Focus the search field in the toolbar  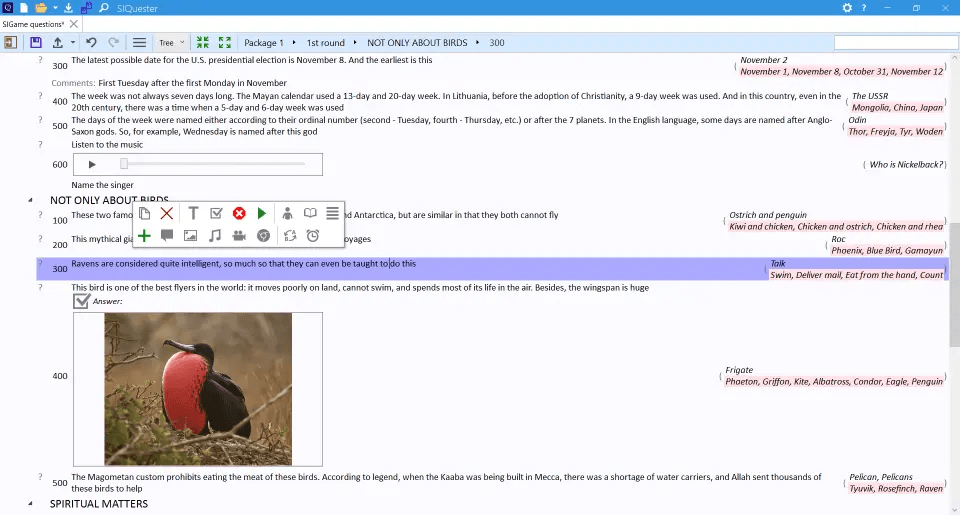(x=895, y=42)
